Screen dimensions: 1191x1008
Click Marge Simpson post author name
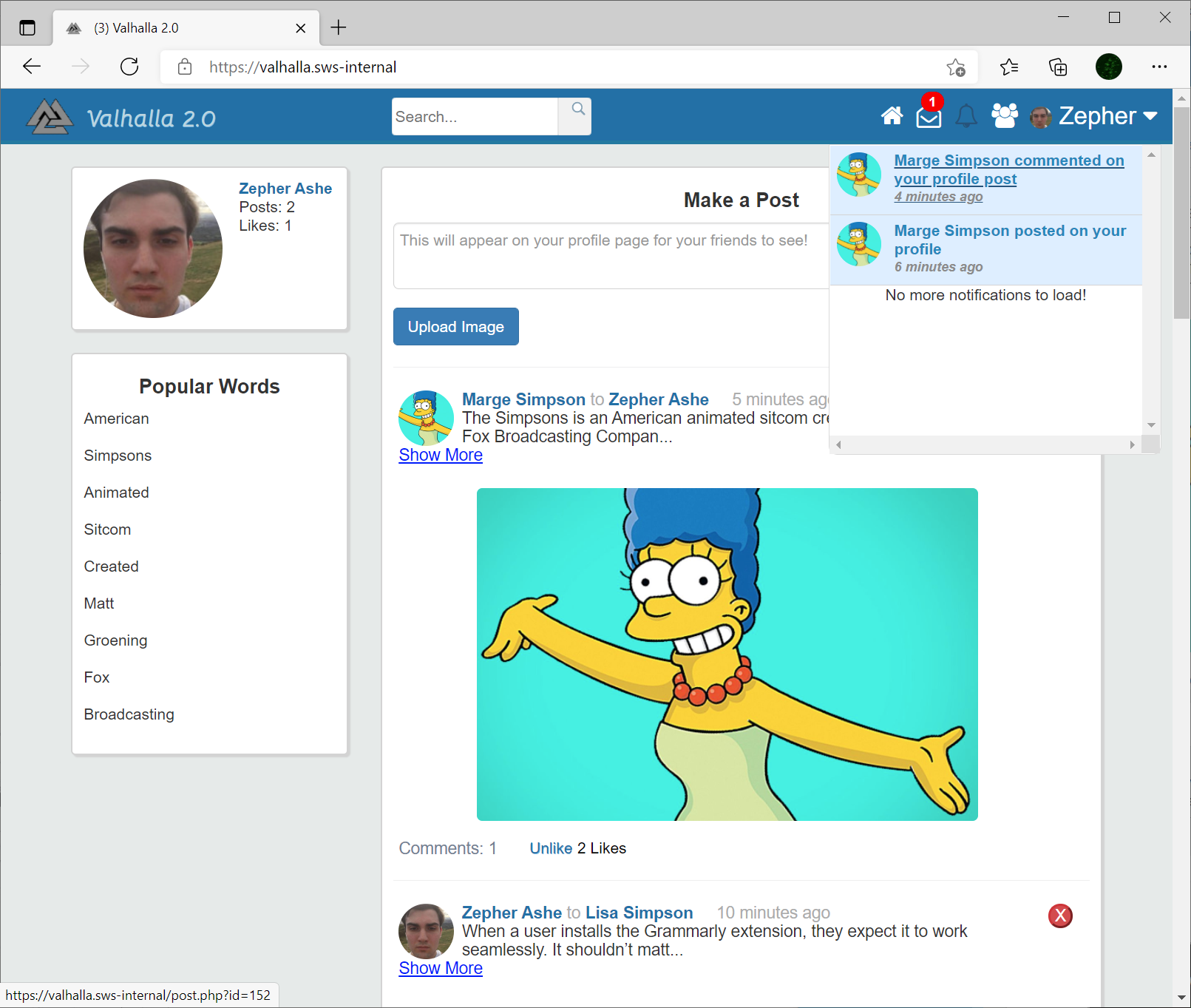pyautogui.click(x=523, y=399)
